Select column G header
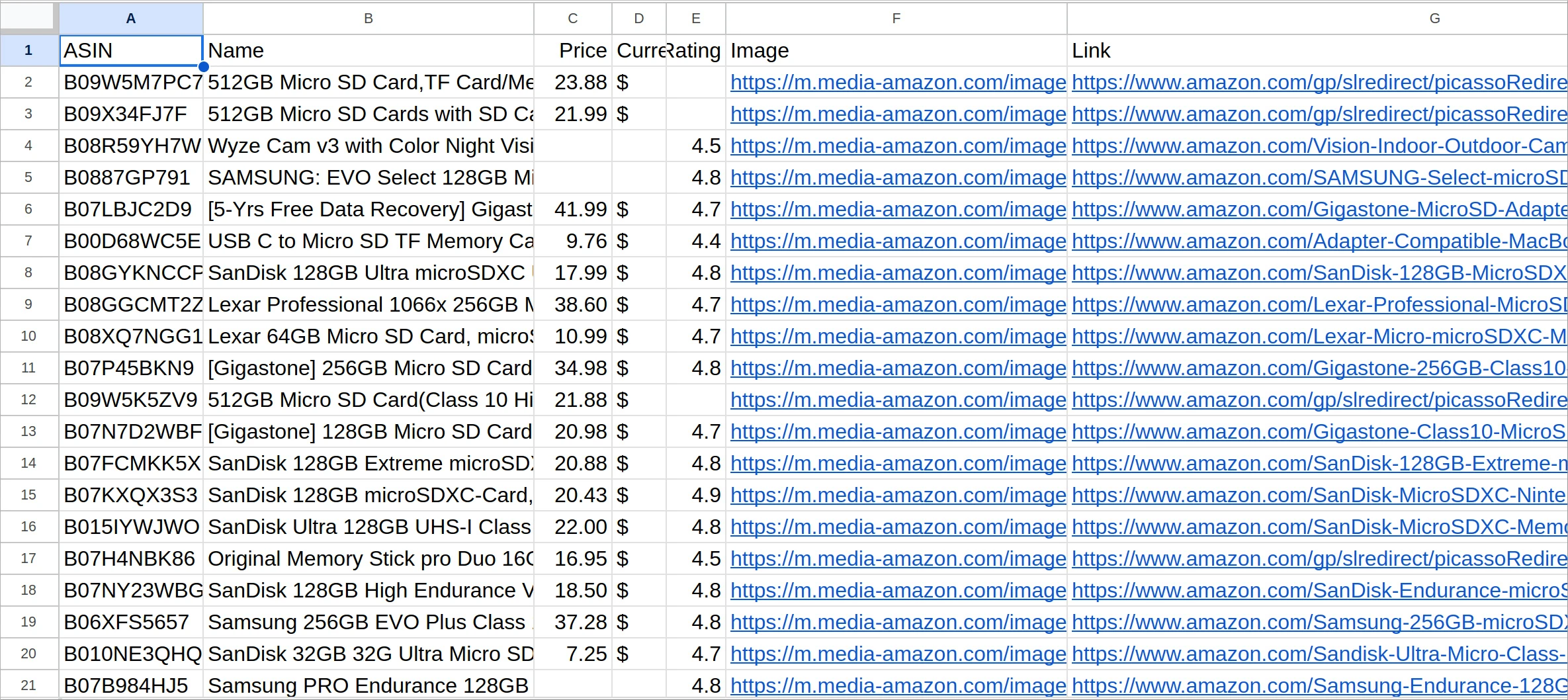The height and width of the screenshot is (700, 1568). coord(1434,19)
